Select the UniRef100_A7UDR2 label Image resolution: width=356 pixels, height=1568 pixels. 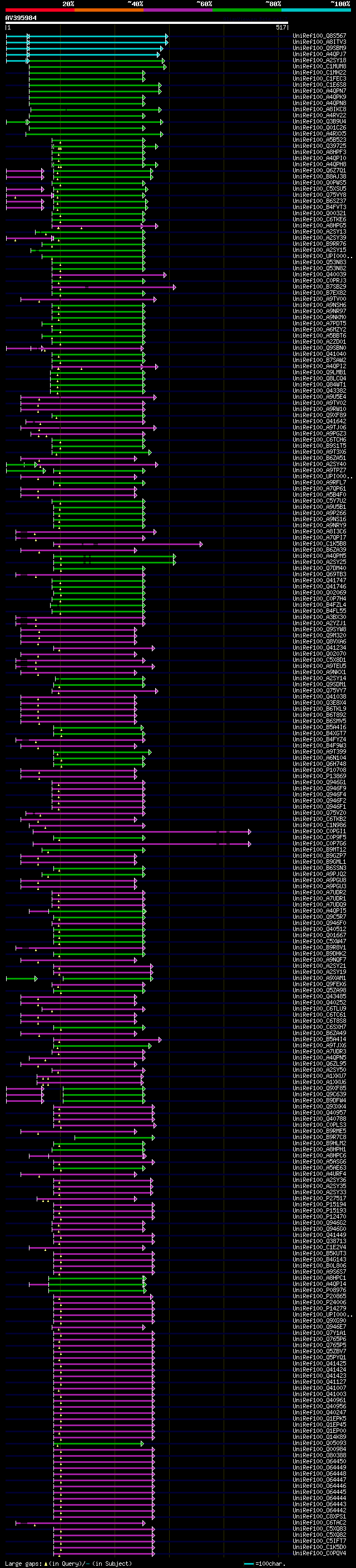click(x=319, y=892)
